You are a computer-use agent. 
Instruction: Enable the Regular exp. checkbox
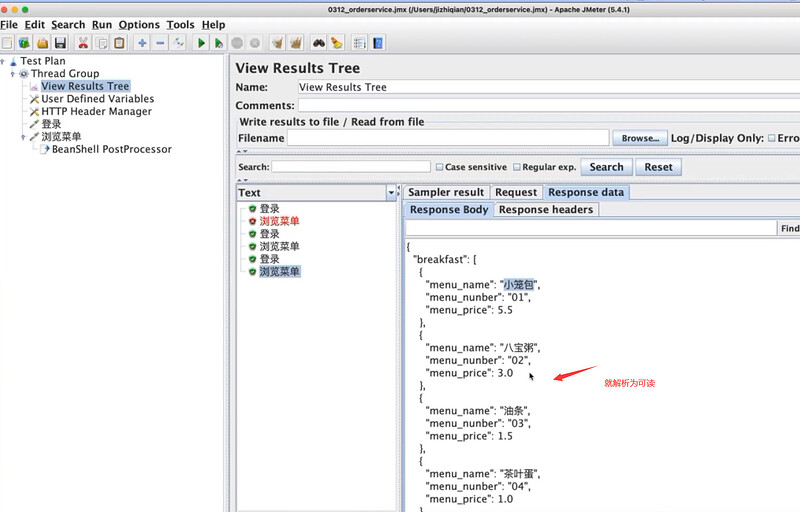[x=517, y=167]
